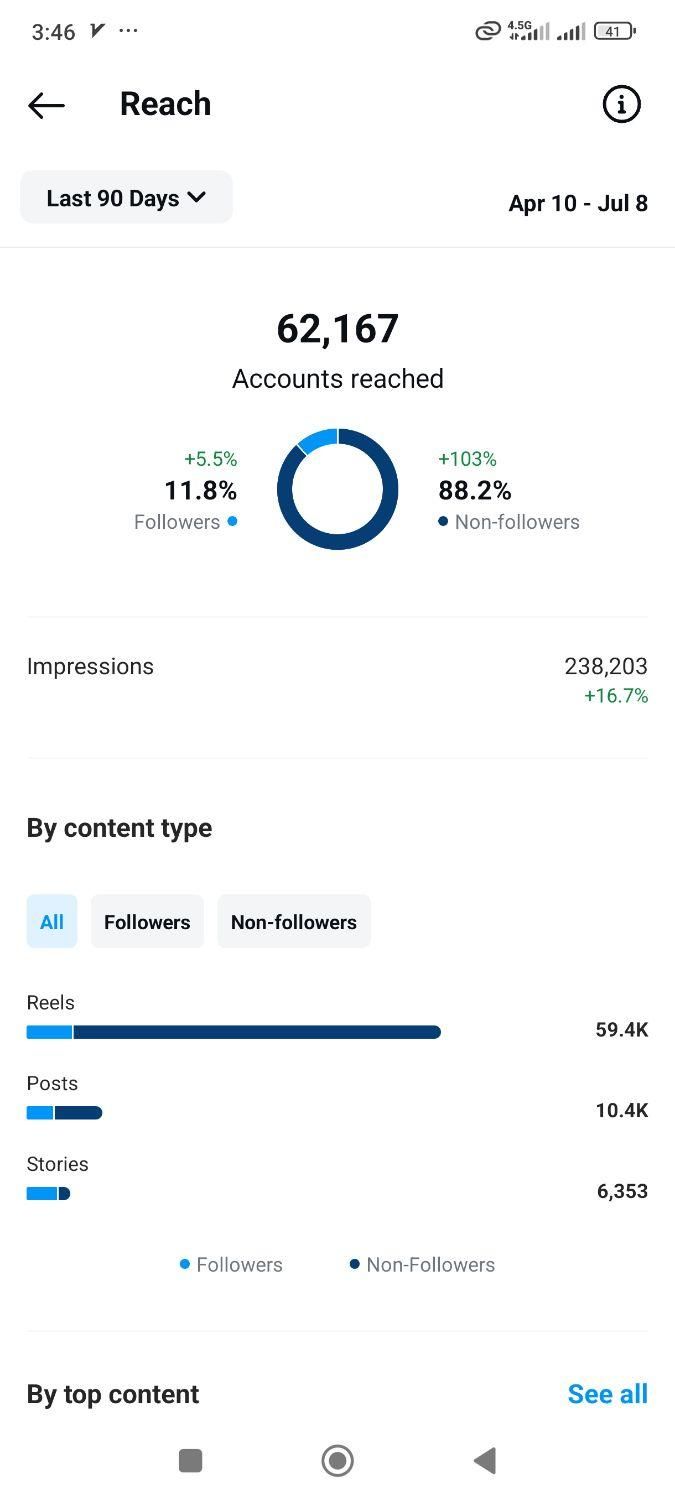675x1500 pixels.
Task: Select the All filter chip
Action: tap(52, 922)
